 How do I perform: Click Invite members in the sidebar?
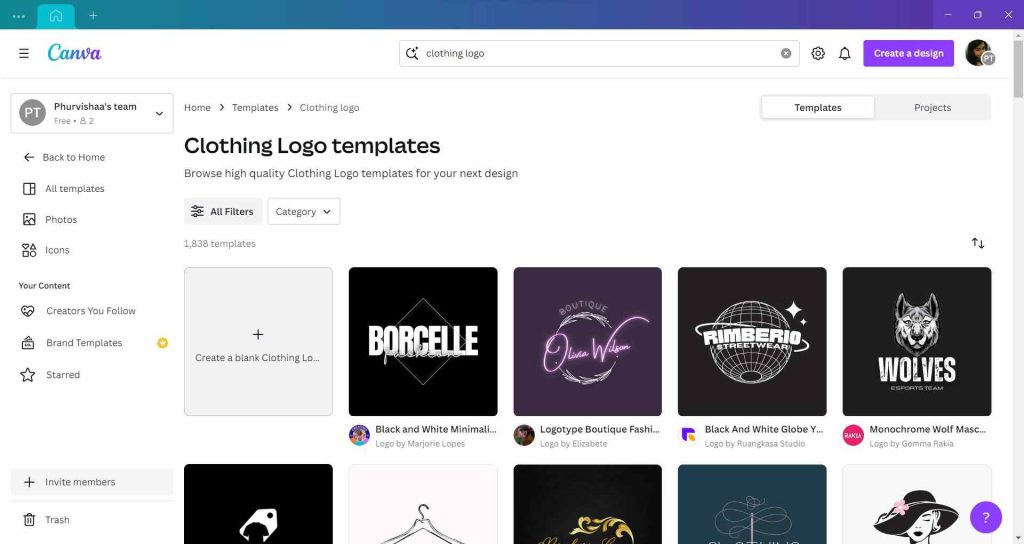coord(80,482)
